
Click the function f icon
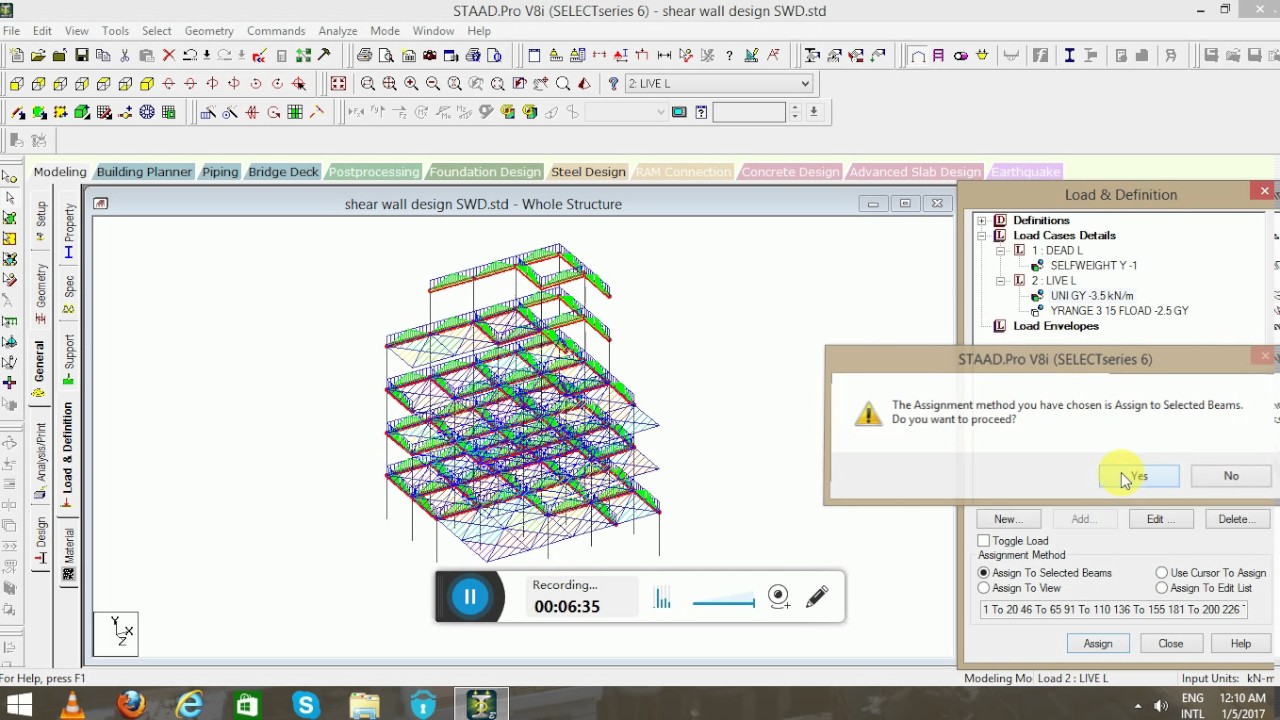[x=1040, y=56]
